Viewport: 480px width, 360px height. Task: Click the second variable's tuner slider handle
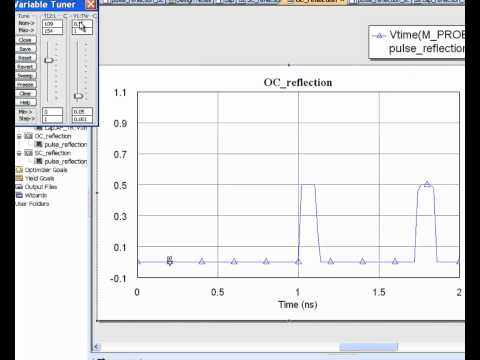click(78, 96)
